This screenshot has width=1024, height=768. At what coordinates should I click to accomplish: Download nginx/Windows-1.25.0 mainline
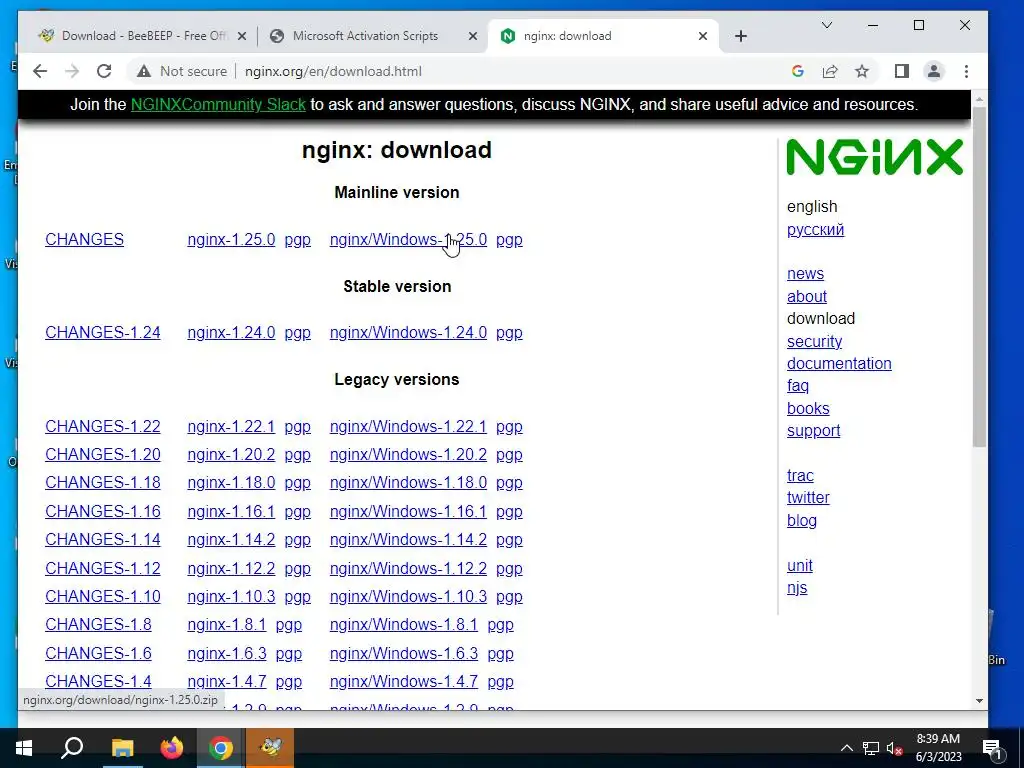point(408,240)
